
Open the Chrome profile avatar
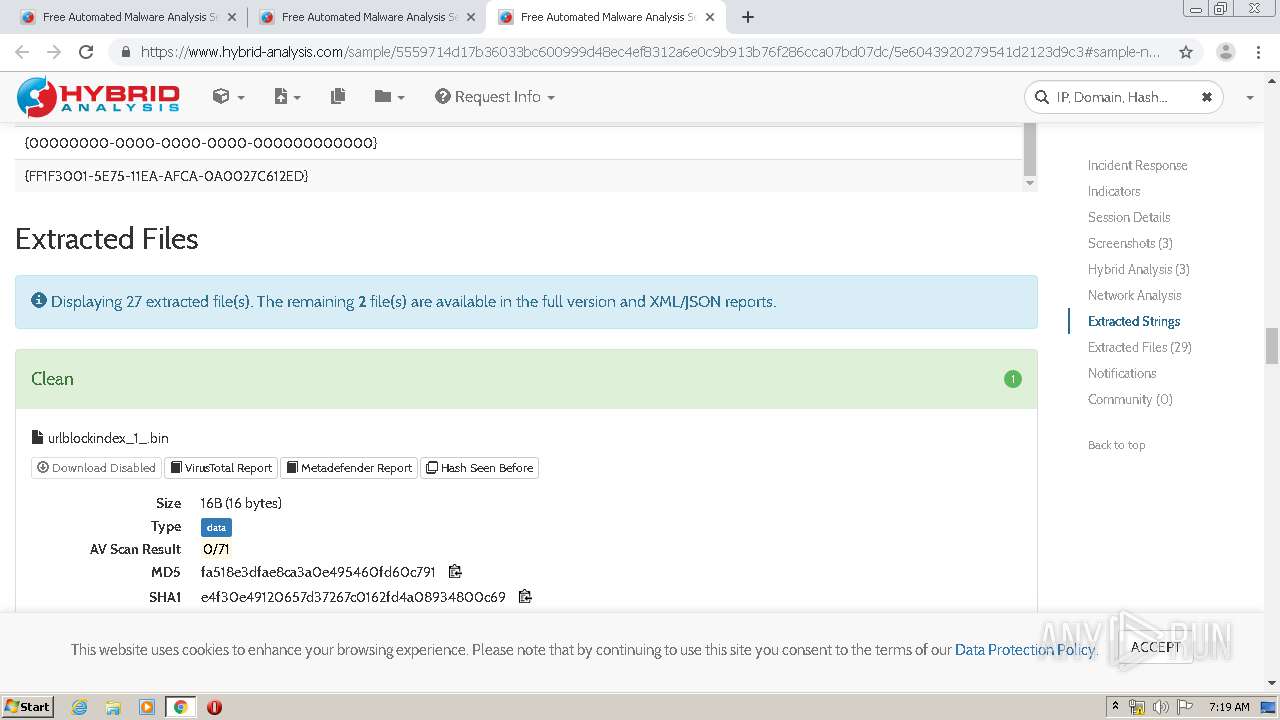point(1225,52)
